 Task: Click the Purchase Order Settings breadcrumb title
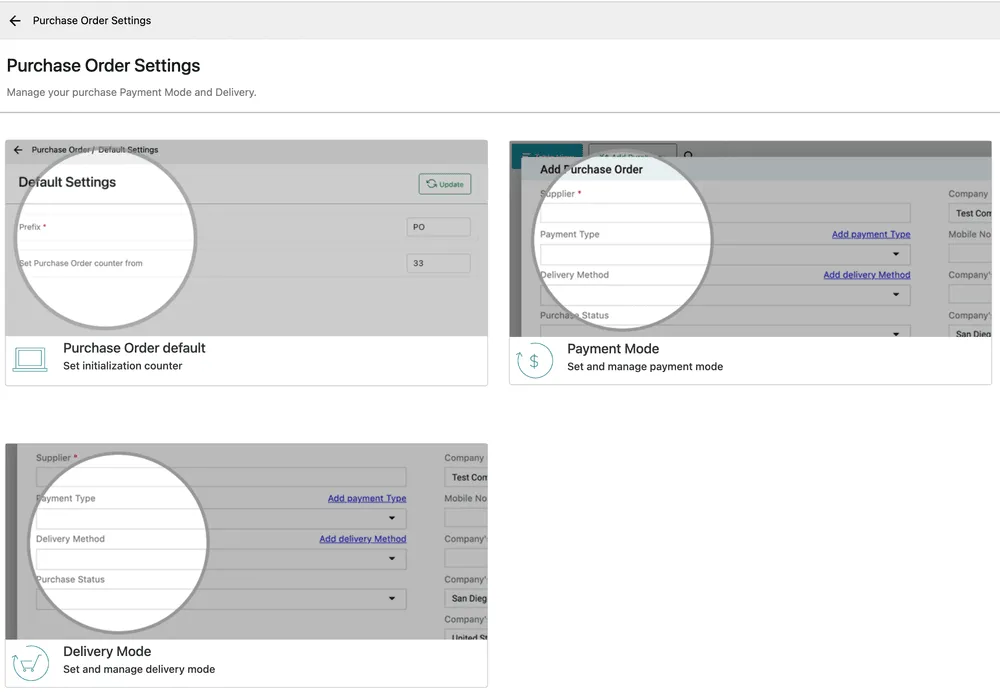pyautogui.click(x=92, y=20)
